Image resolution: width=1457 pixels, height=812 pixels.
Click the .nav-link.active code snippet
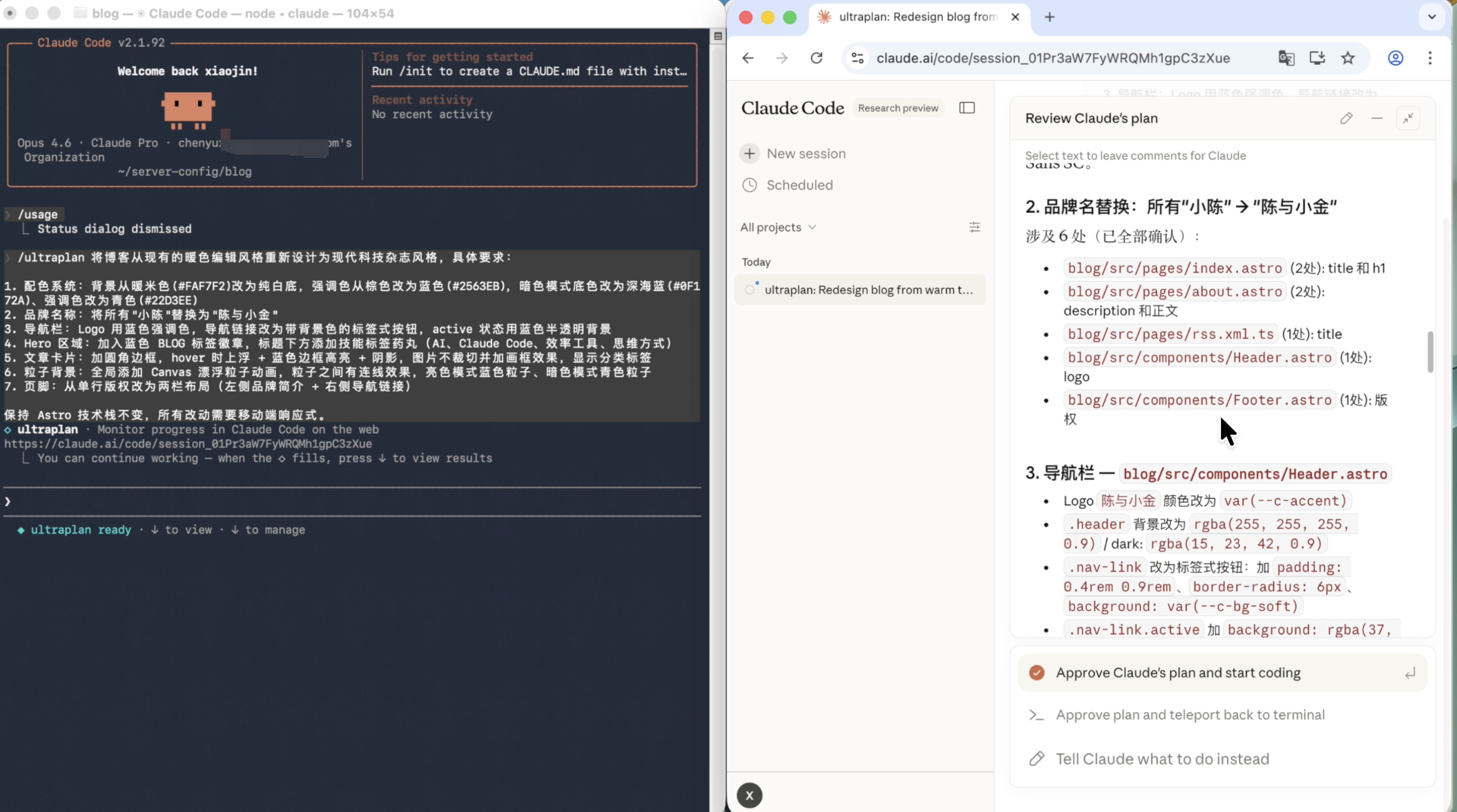pyautogui.click(x=1133, y=630)
